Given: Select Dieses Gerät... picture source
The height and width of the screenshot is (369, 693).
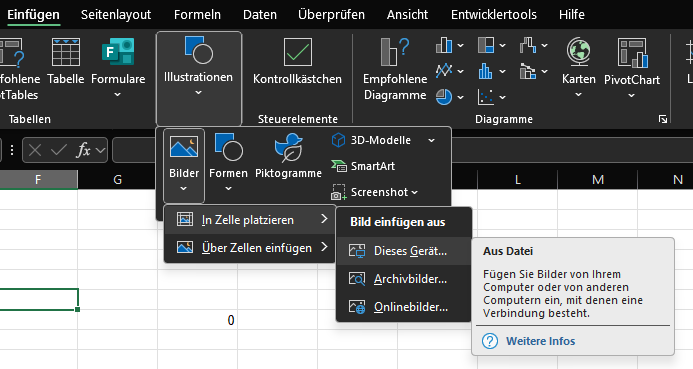Looking at the screenshot, I should click(404, 251).
